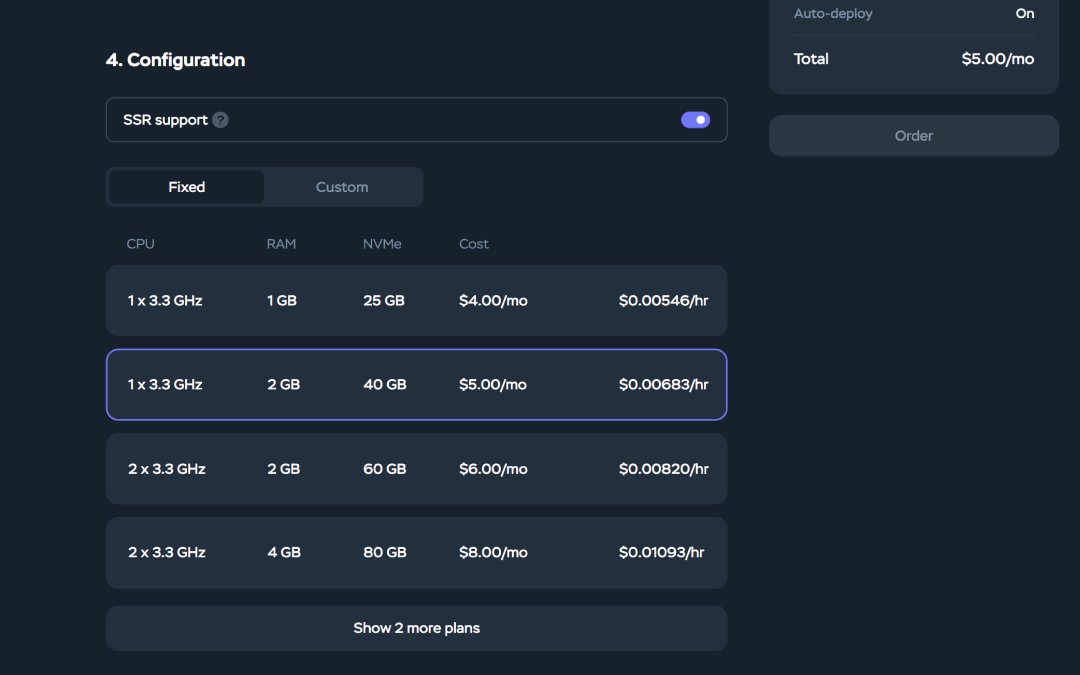Click the $0.00820/hr hourly price
This screenshot has height=675, width=1080.
663,469
